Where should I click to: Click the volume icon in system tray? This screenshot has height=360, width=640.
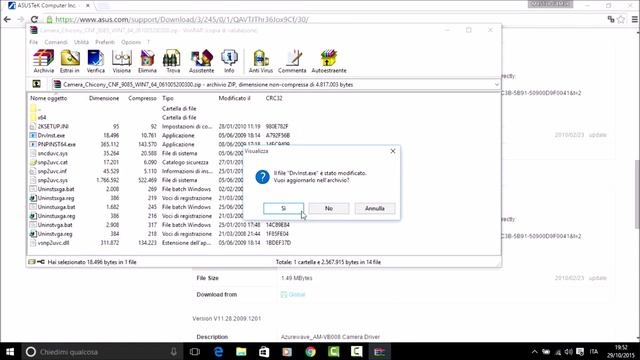[568, 351]
